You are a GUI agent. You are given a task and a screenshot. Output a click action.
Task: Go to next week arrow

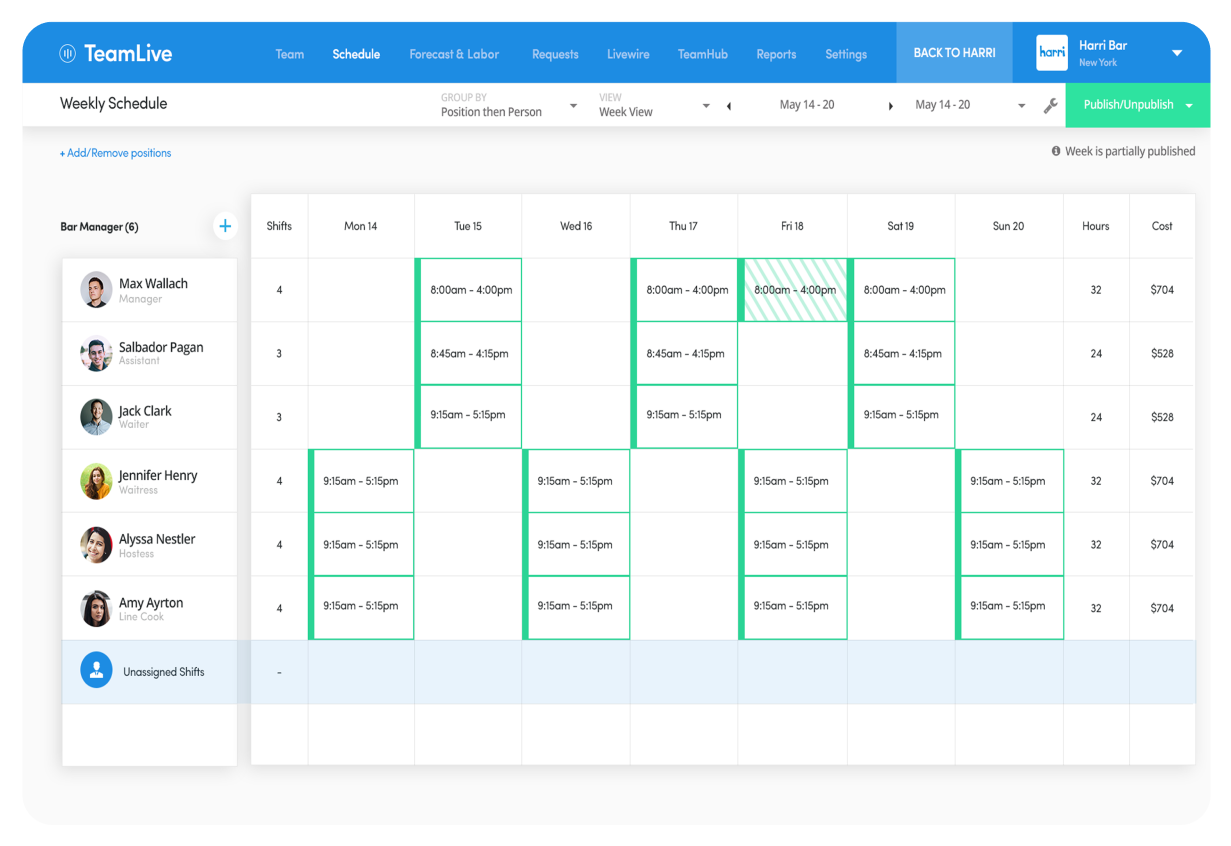[890, 106]
